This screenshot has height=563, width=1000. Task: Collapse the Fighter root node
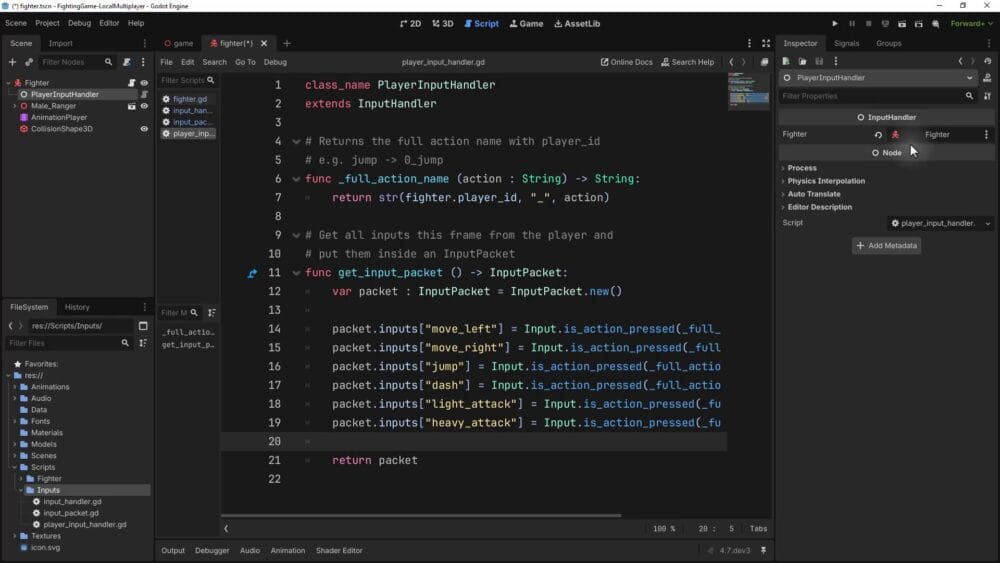click(x=8, y=83)
